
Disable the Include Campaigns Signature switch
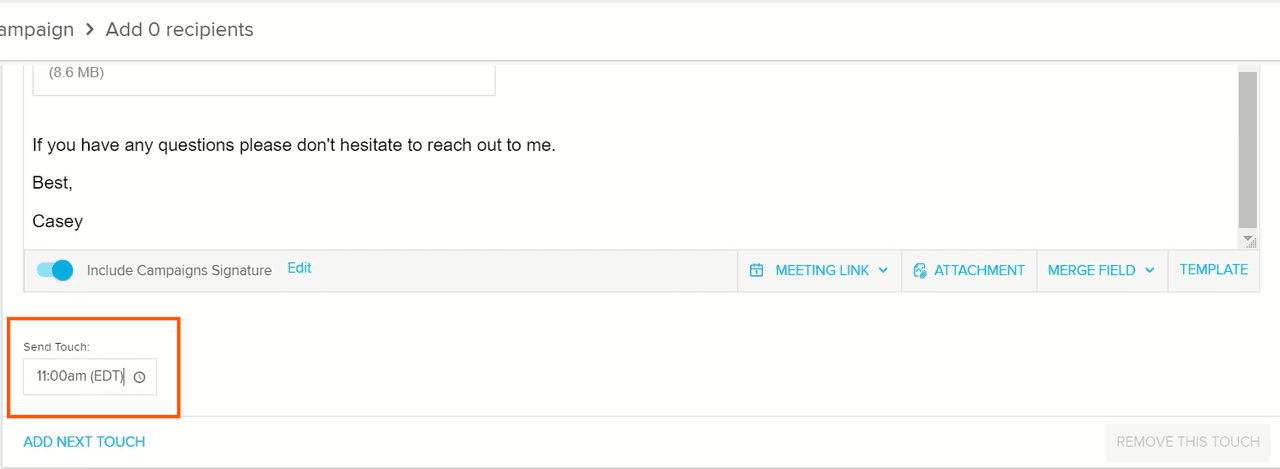tap(55, 270)
